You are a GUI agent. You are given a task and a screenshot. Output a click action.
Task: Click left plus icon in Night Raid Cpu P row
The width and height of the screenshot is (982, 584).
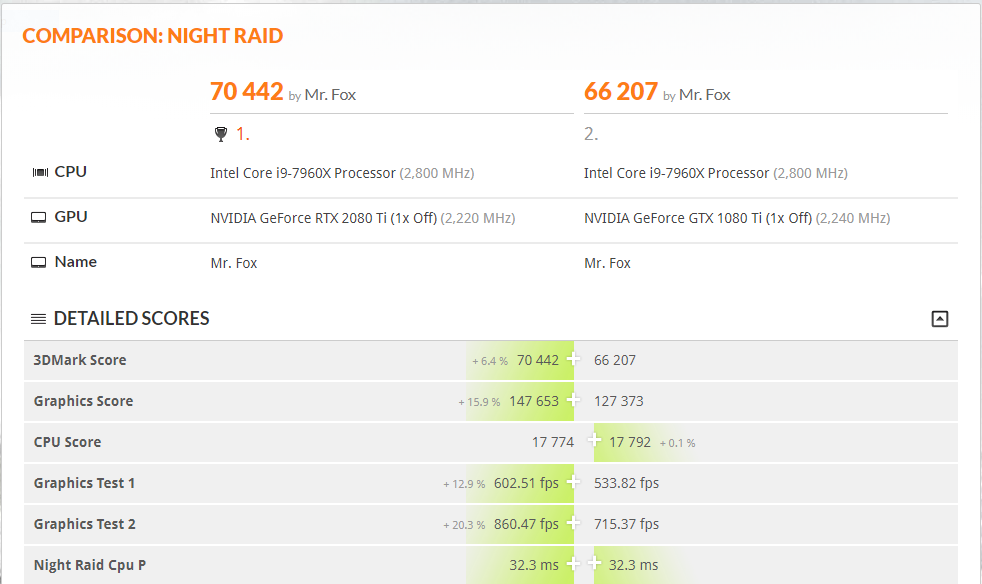click(573, 564)
